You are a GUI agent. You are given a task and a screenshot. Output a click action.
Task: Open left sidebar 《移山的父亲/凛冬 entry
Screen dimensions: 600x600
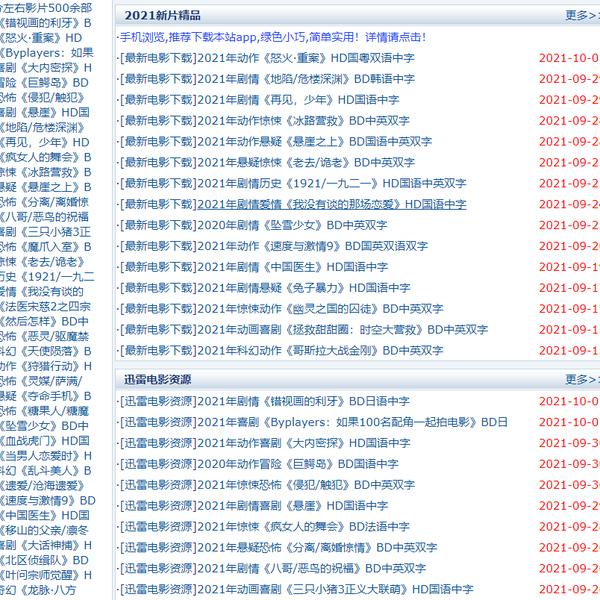coord(44,530)
